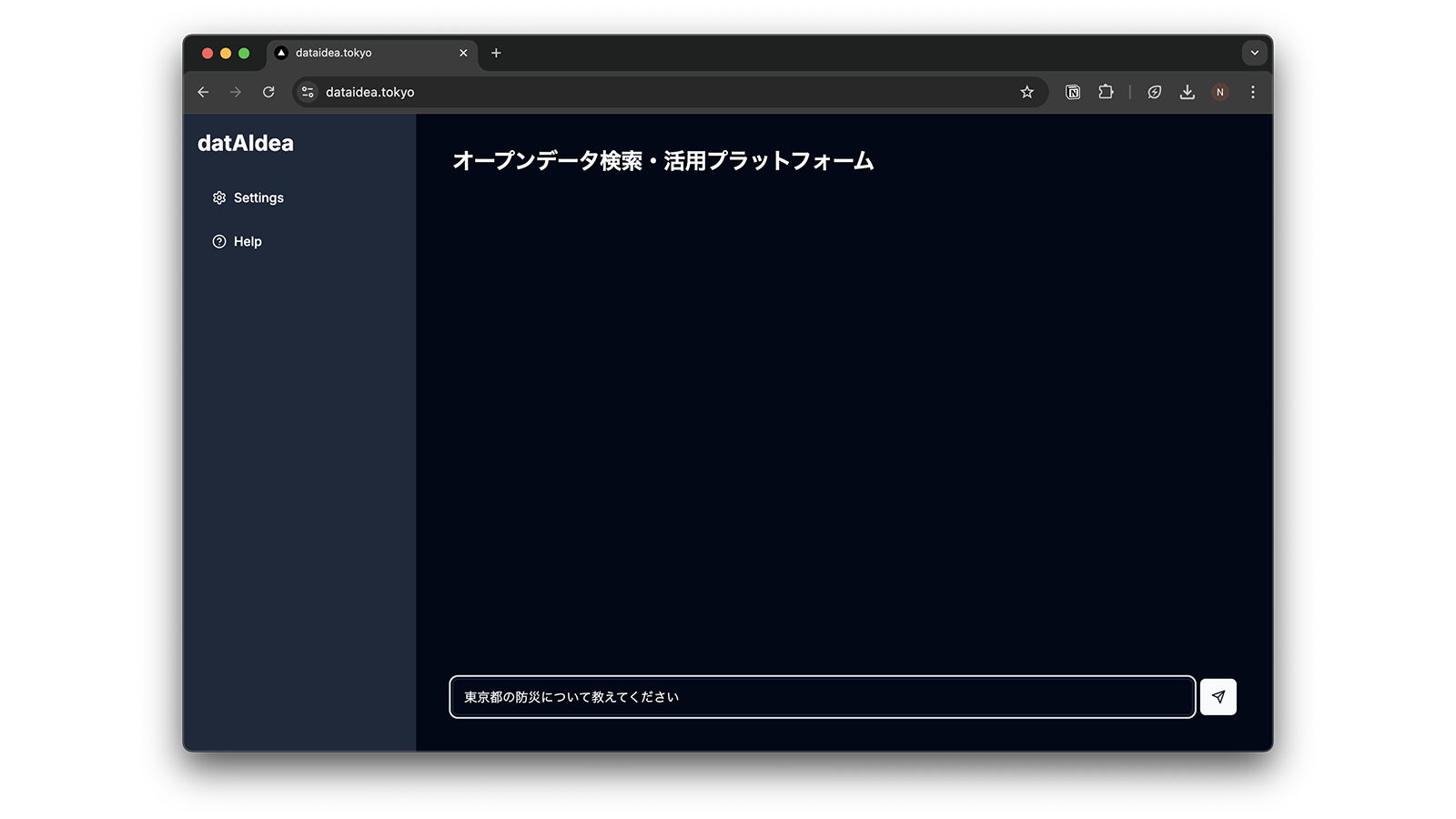Click the address bar URL dataidea.tokyo
The image size is (1456, 819).
369,92
